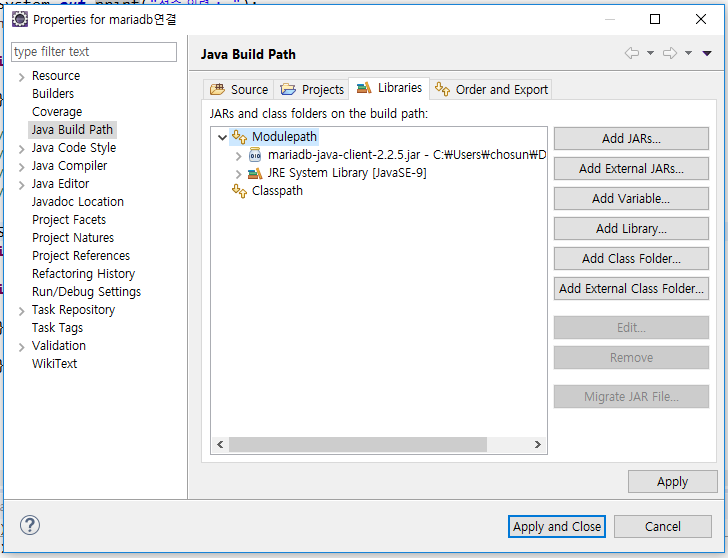Go back with the left arrow icon
This screenshot has height=558, width=728.
631,53
